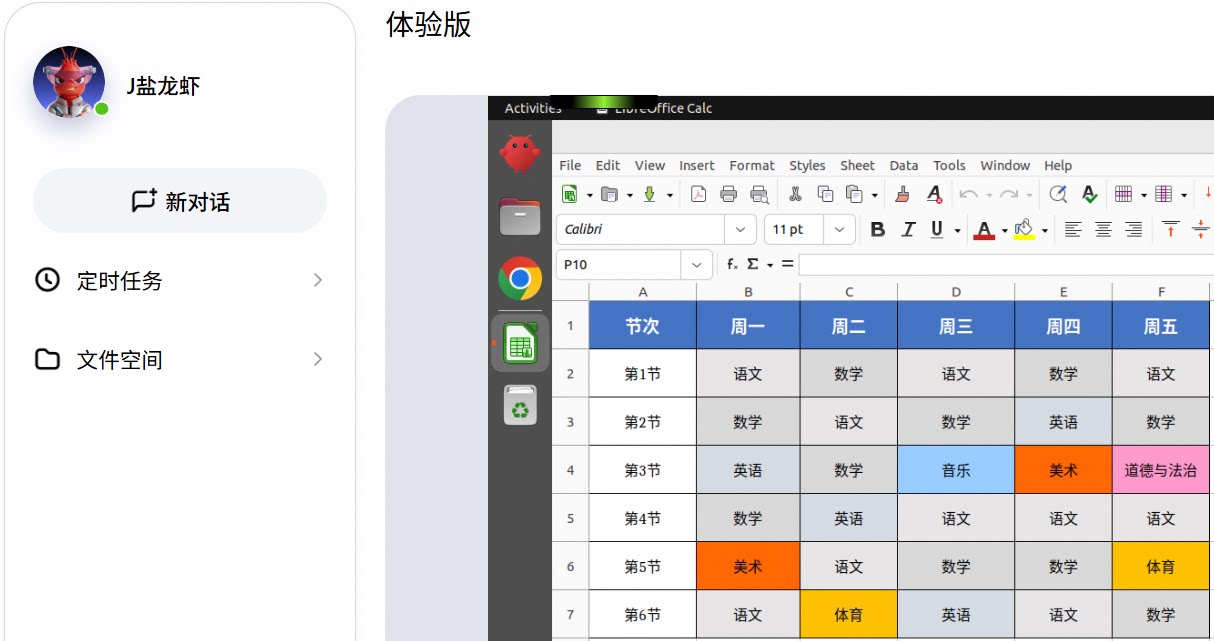The height and width of the screenshot is (641, 1214).
Task: Select the orange 美术 cell under 周四
Action: point(1062,470)
